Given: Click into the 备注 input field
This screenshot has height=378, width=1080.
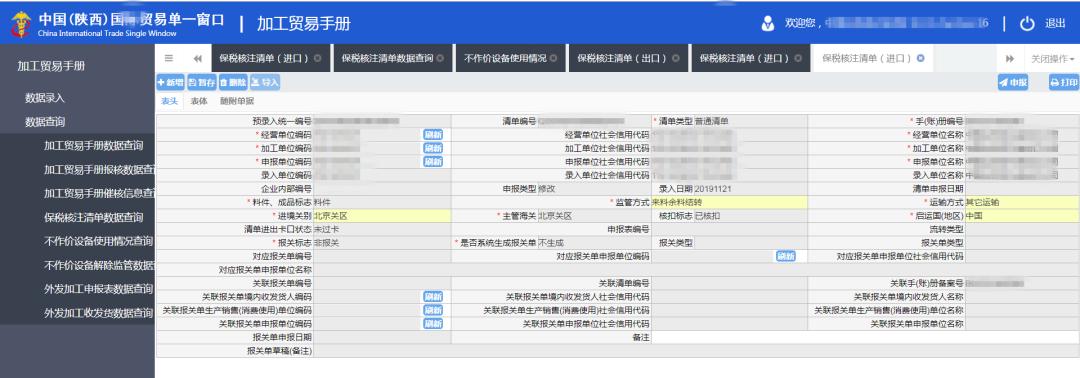Looking at the screenshot, I should coord(865,337).
